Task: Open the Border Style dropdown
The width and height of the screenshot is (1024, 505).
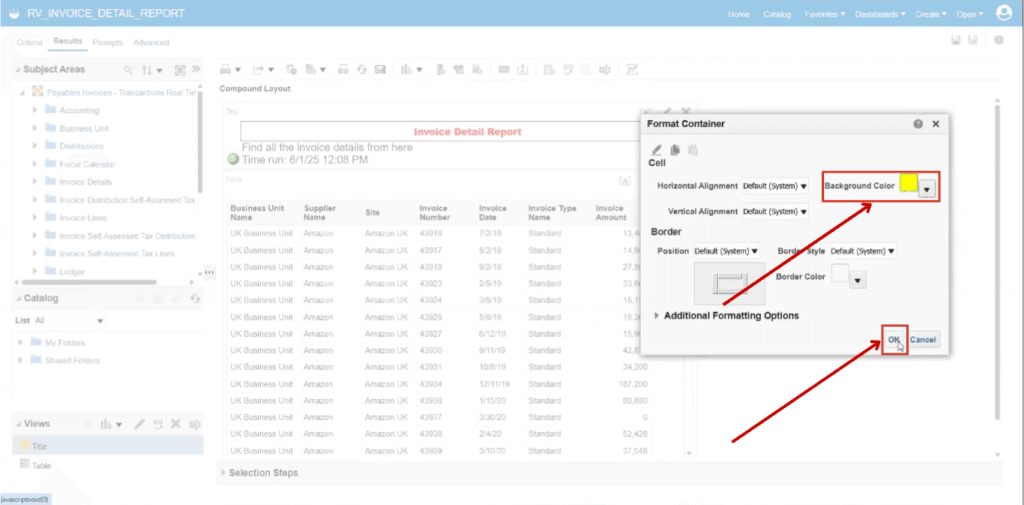Action: click(863, 251)
